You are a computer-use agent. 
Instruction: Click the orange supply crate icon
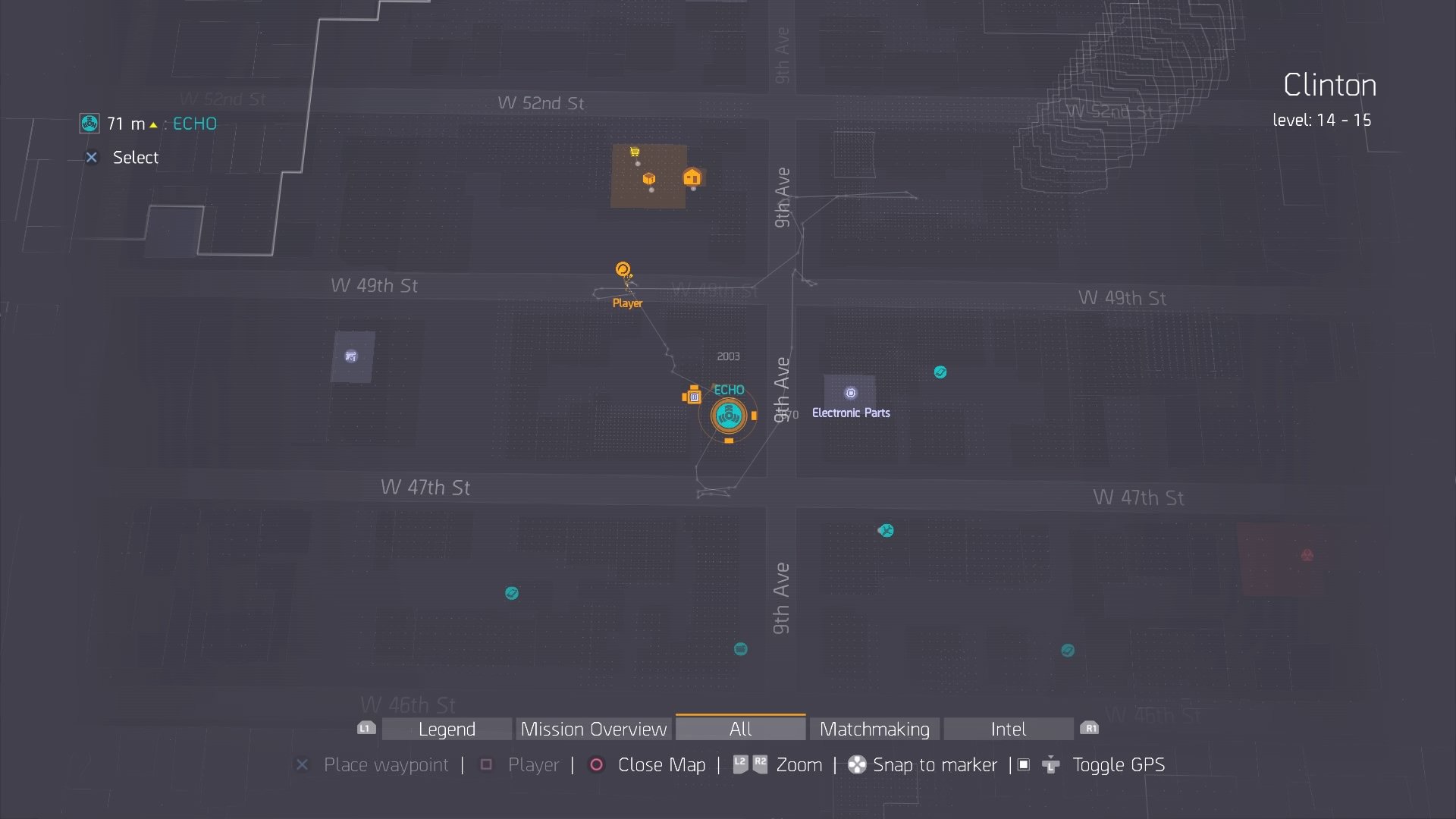tap(649, 179)
